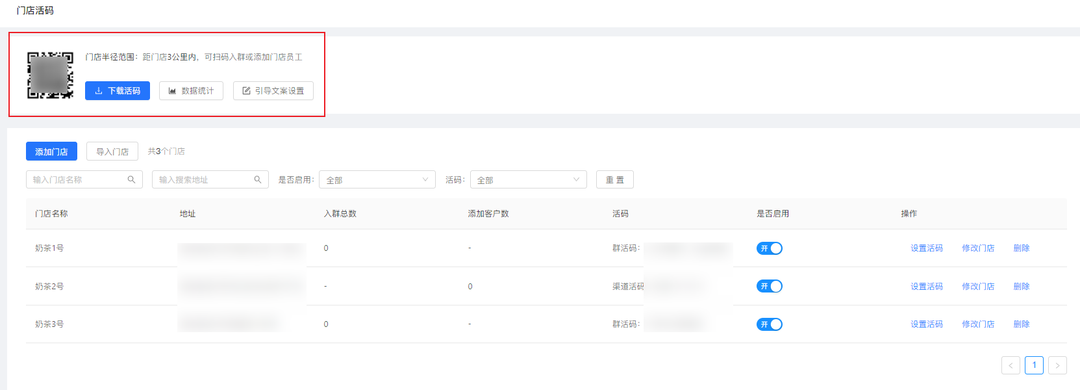Click the 门店活码 page title

pyautogui.click(x=34, y=11)
